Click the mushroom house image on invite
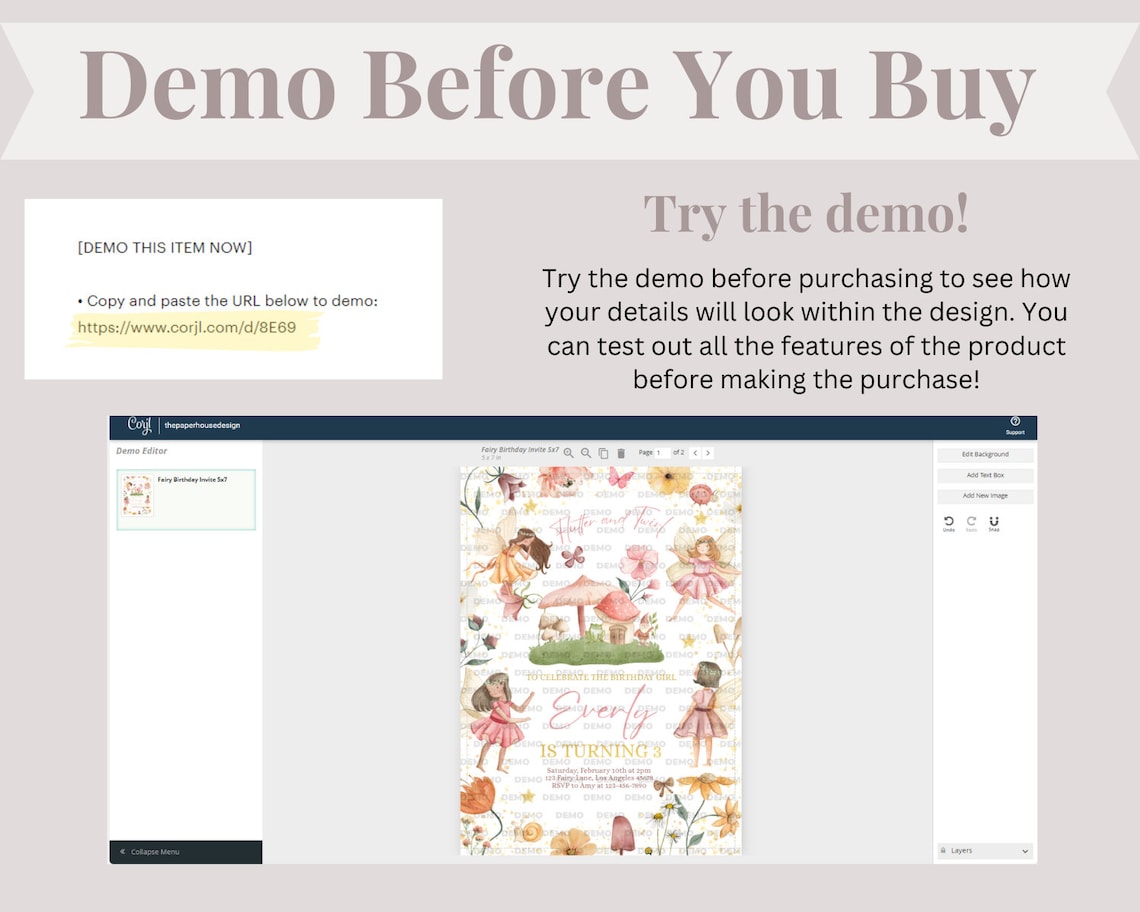Screen dimensions: 1140x912 596,618
